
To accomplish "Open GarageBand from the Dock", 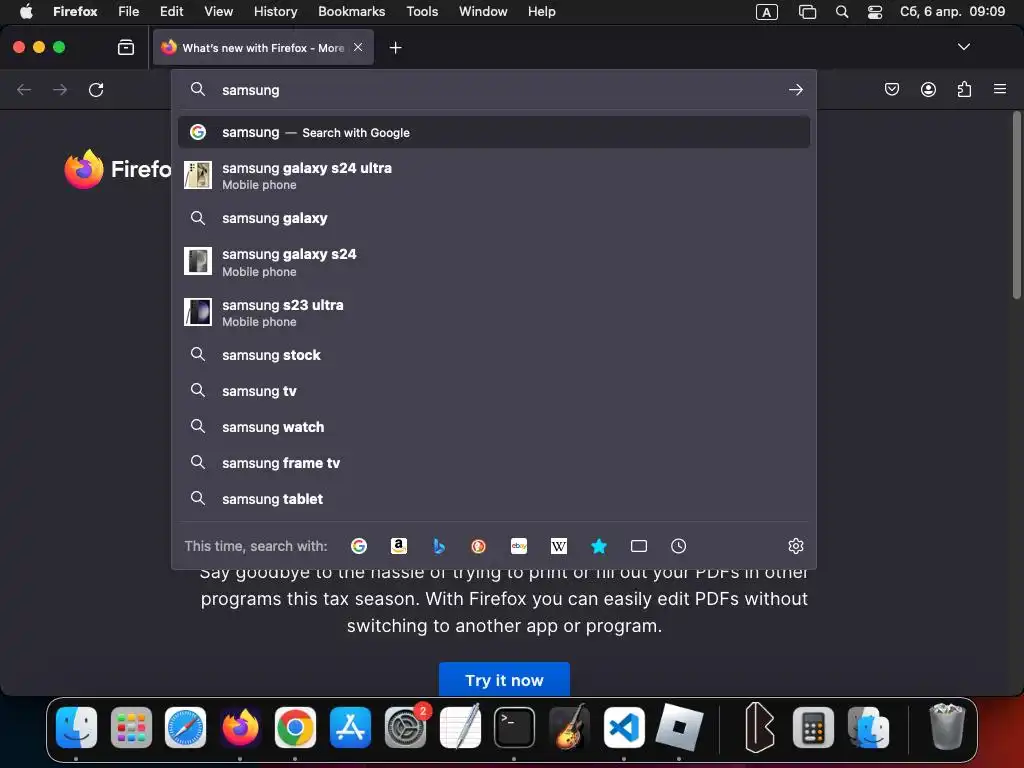I will pos(569,727).
